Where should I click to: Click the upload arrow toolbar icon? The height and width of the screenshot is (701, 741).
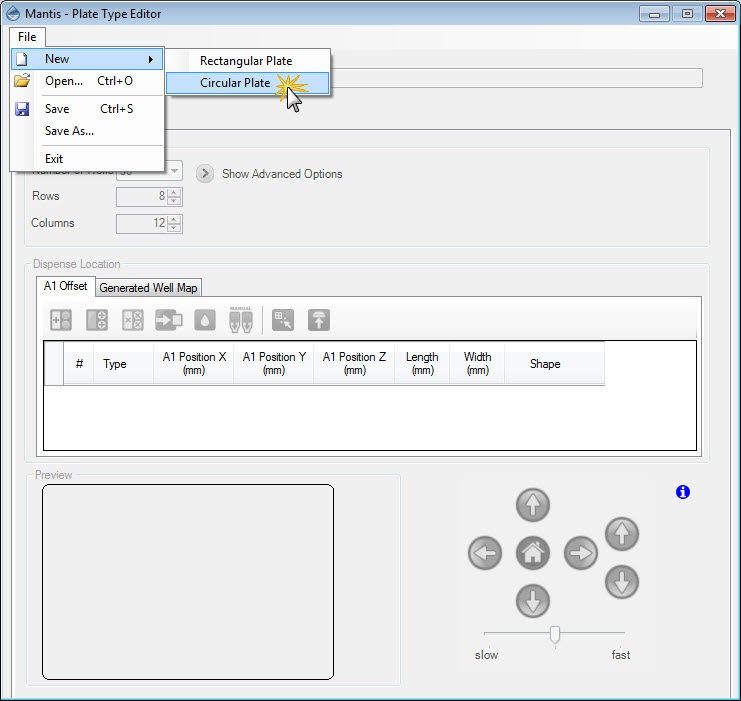pyautogui.click(x=319, y=320)
